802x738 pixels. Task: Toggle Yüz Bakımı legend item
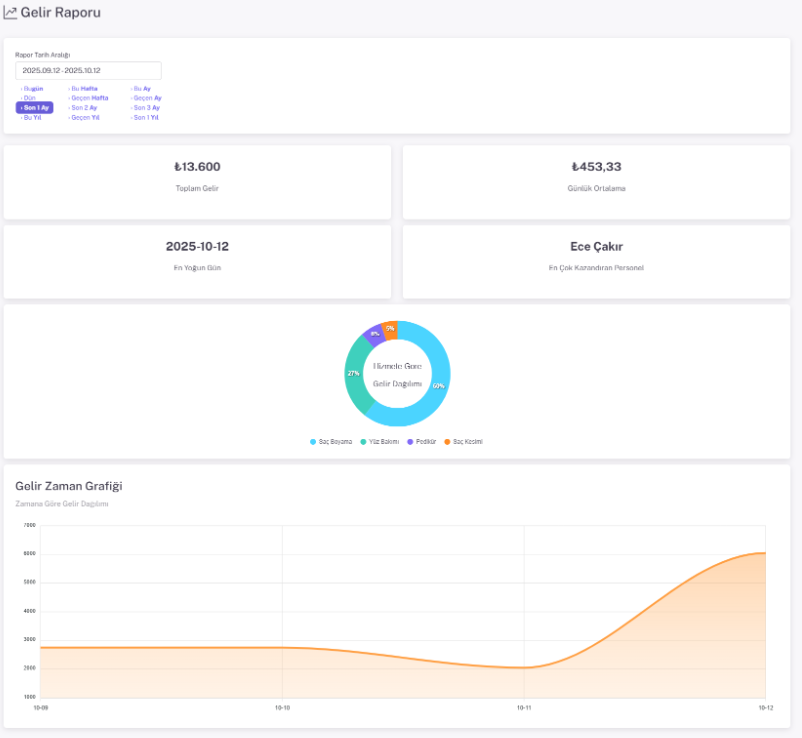pos(380,441)
